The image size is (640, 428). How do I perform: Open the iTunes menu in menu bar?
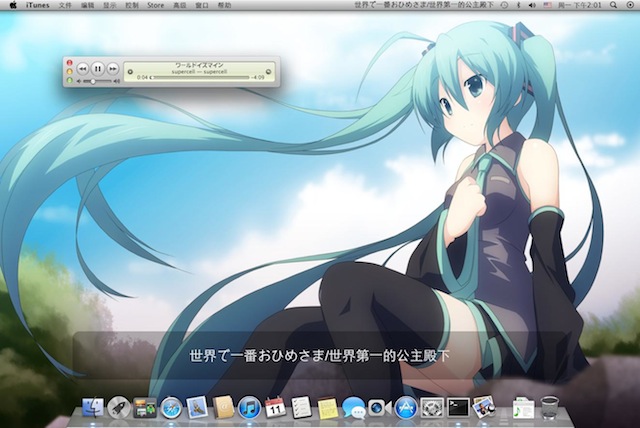(37, 5)
